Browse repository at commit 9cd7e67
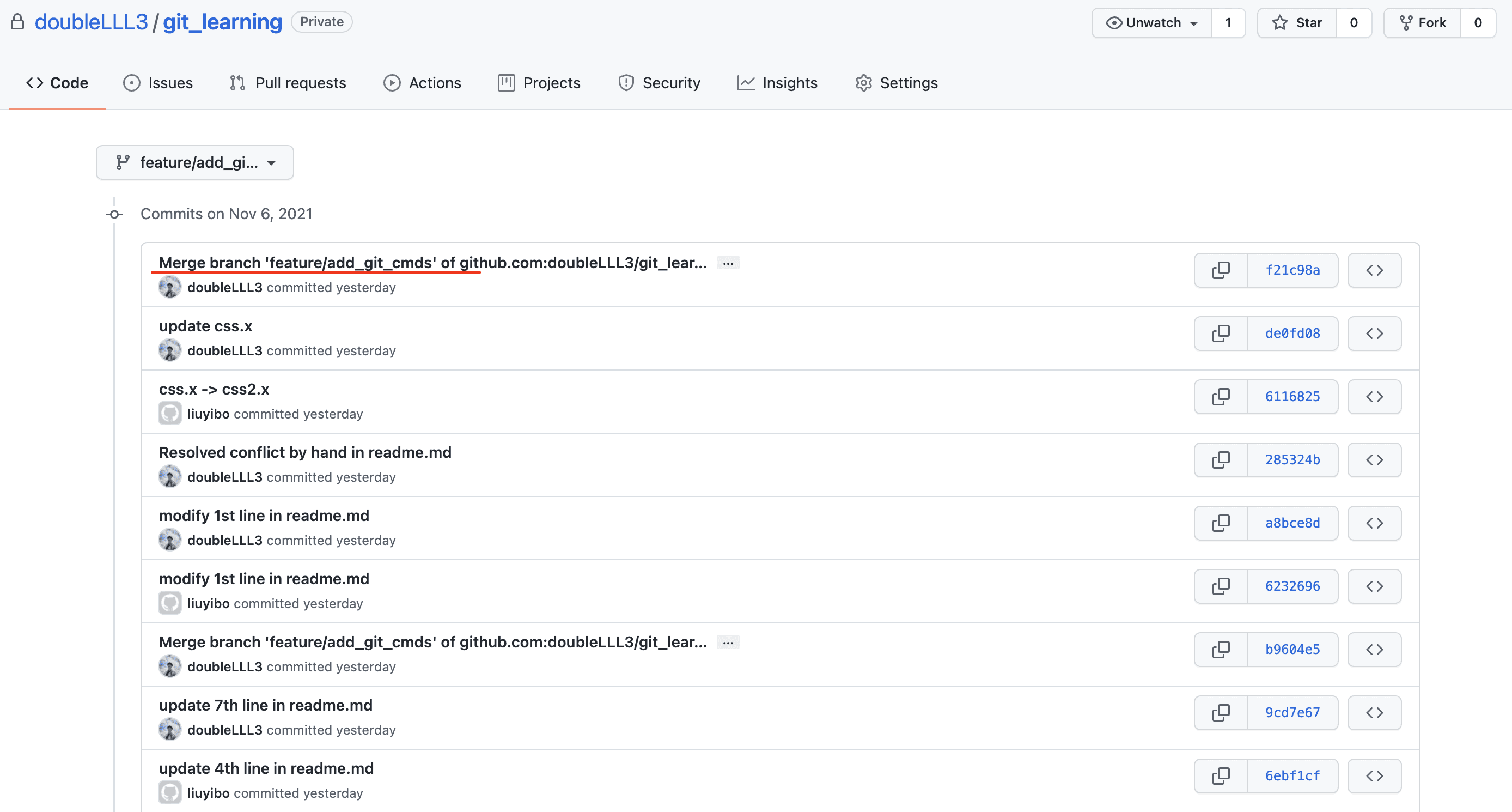 [x=1375, y=713]
